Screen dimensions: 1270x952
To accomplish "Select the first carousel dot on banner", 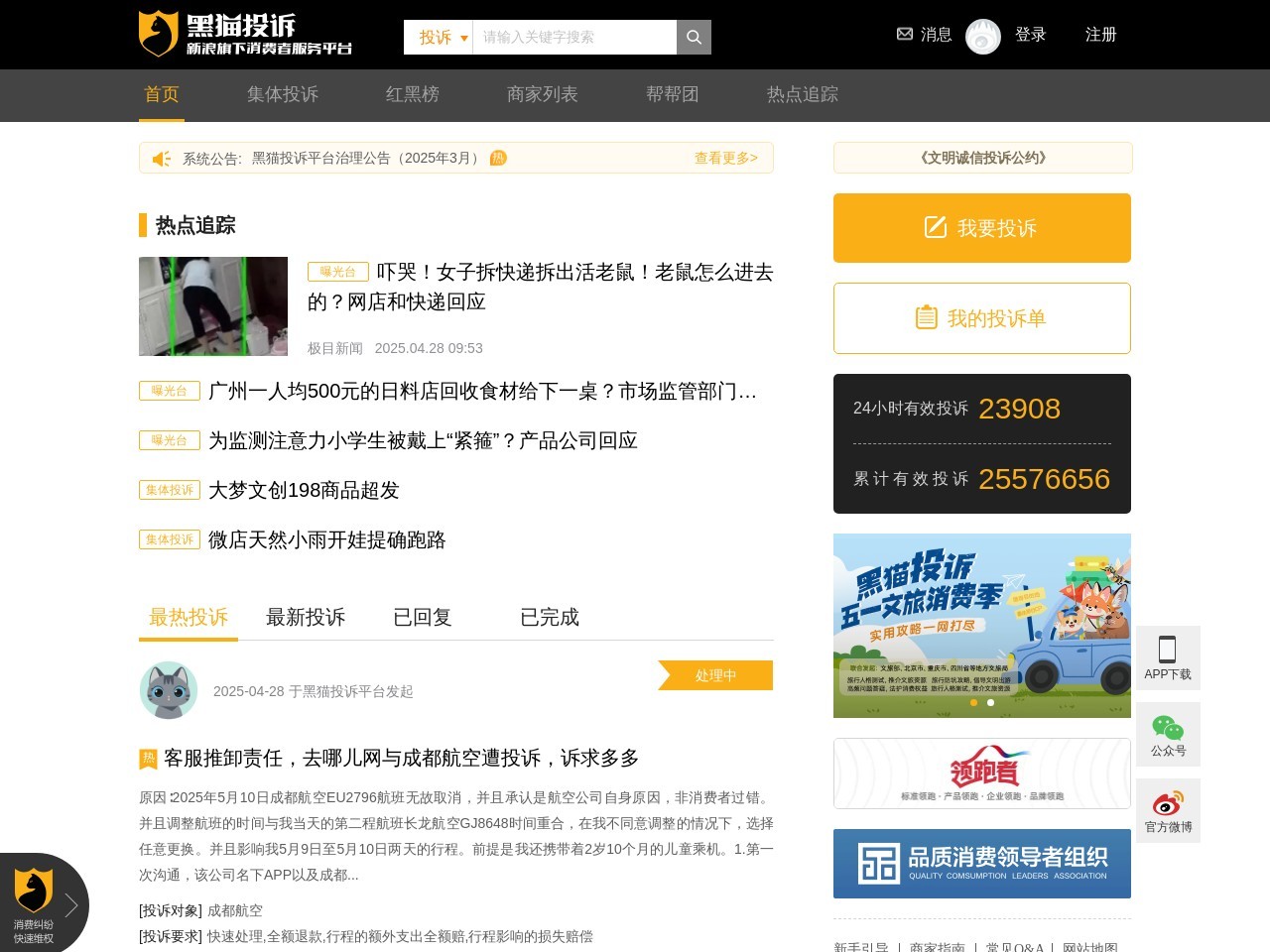I will pyautogui.click(x=974, y=703).
